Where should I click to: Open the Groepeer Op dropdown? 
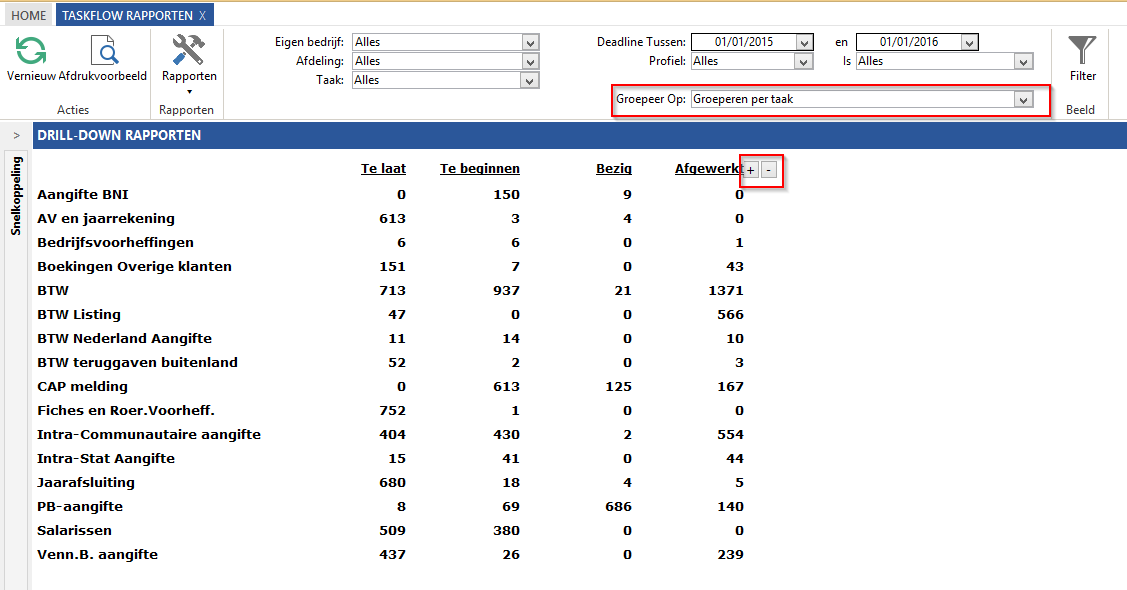(1022, 99)
